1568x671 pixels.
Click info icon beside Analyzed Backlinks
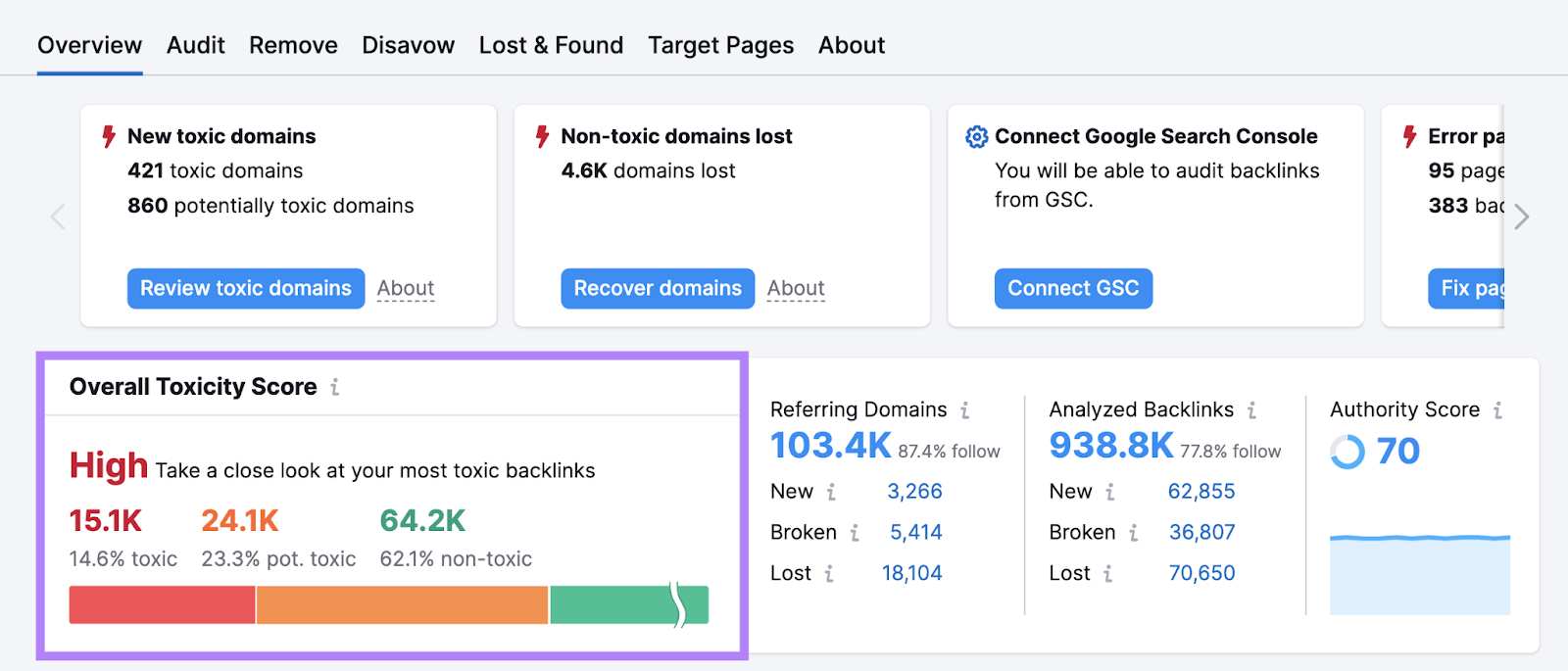click(x=1251, y=410)
